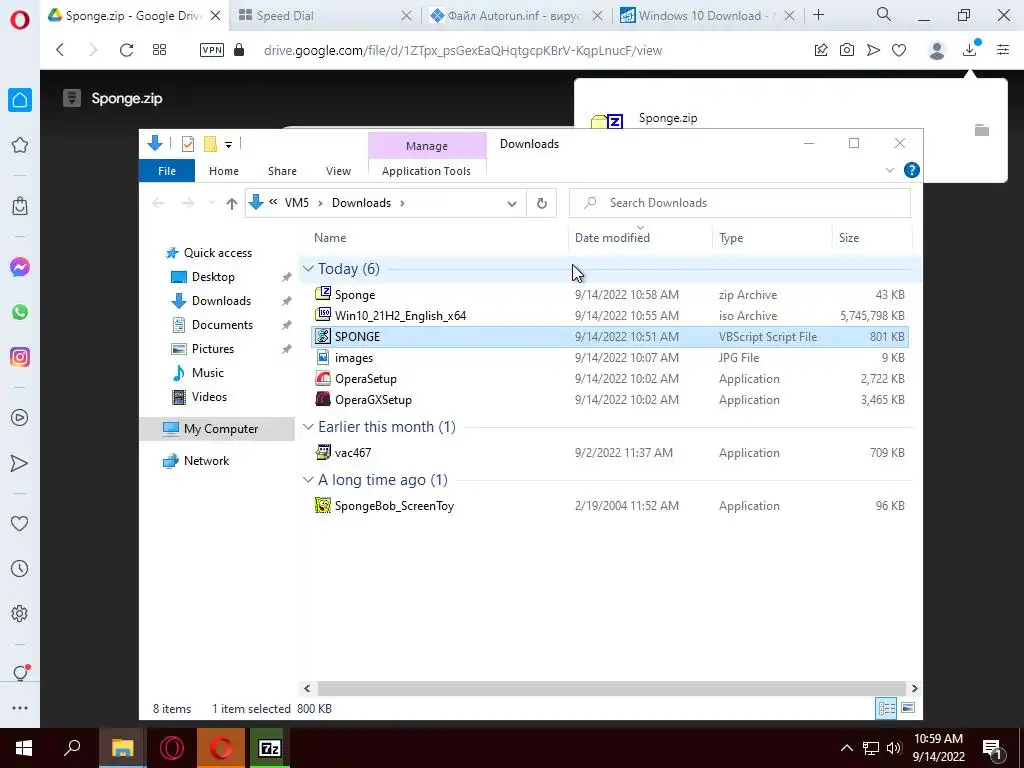Open Explorer help question mark

point(912,170)
